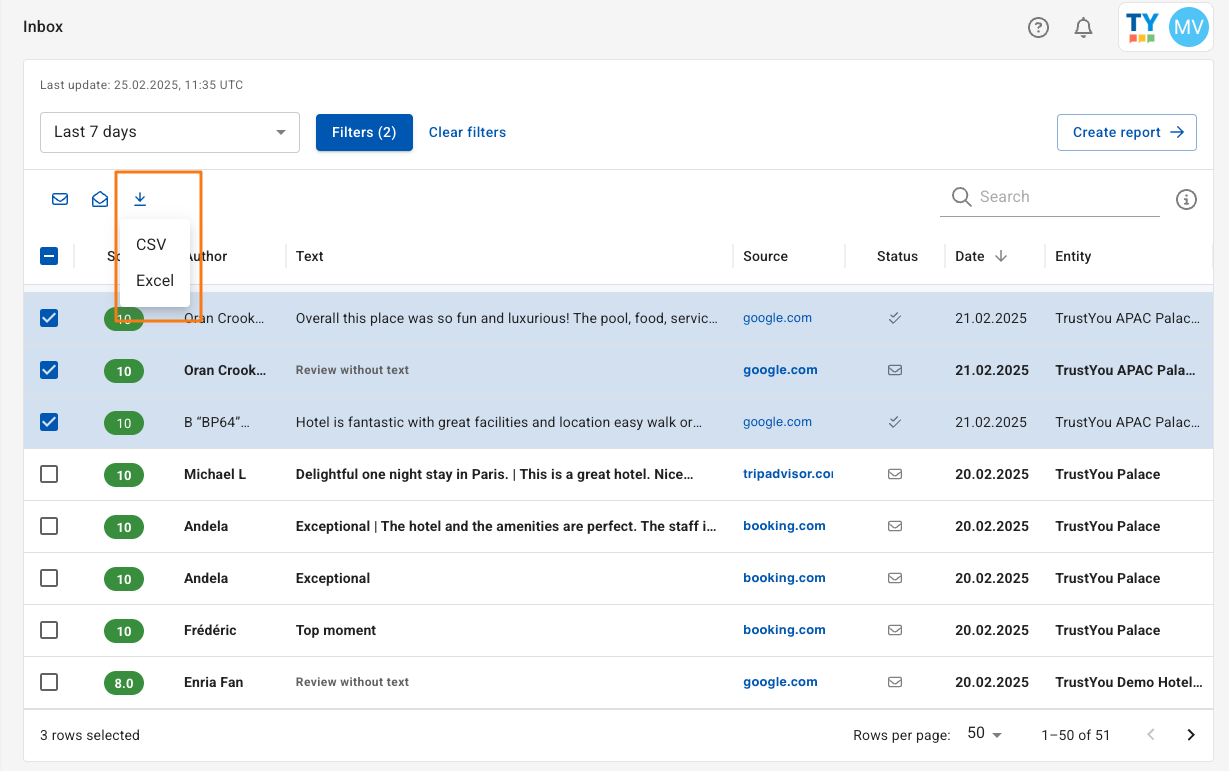Click the Create report button
1229x771 pixels.
(x=1126, y=132)
